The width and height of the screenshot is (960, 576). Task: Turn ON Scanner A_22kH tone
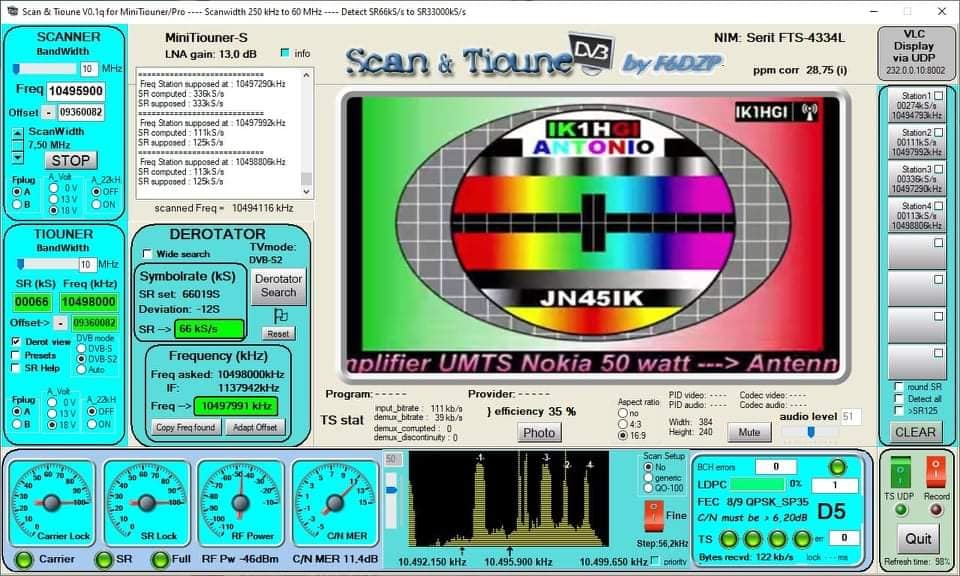(96, 204)
